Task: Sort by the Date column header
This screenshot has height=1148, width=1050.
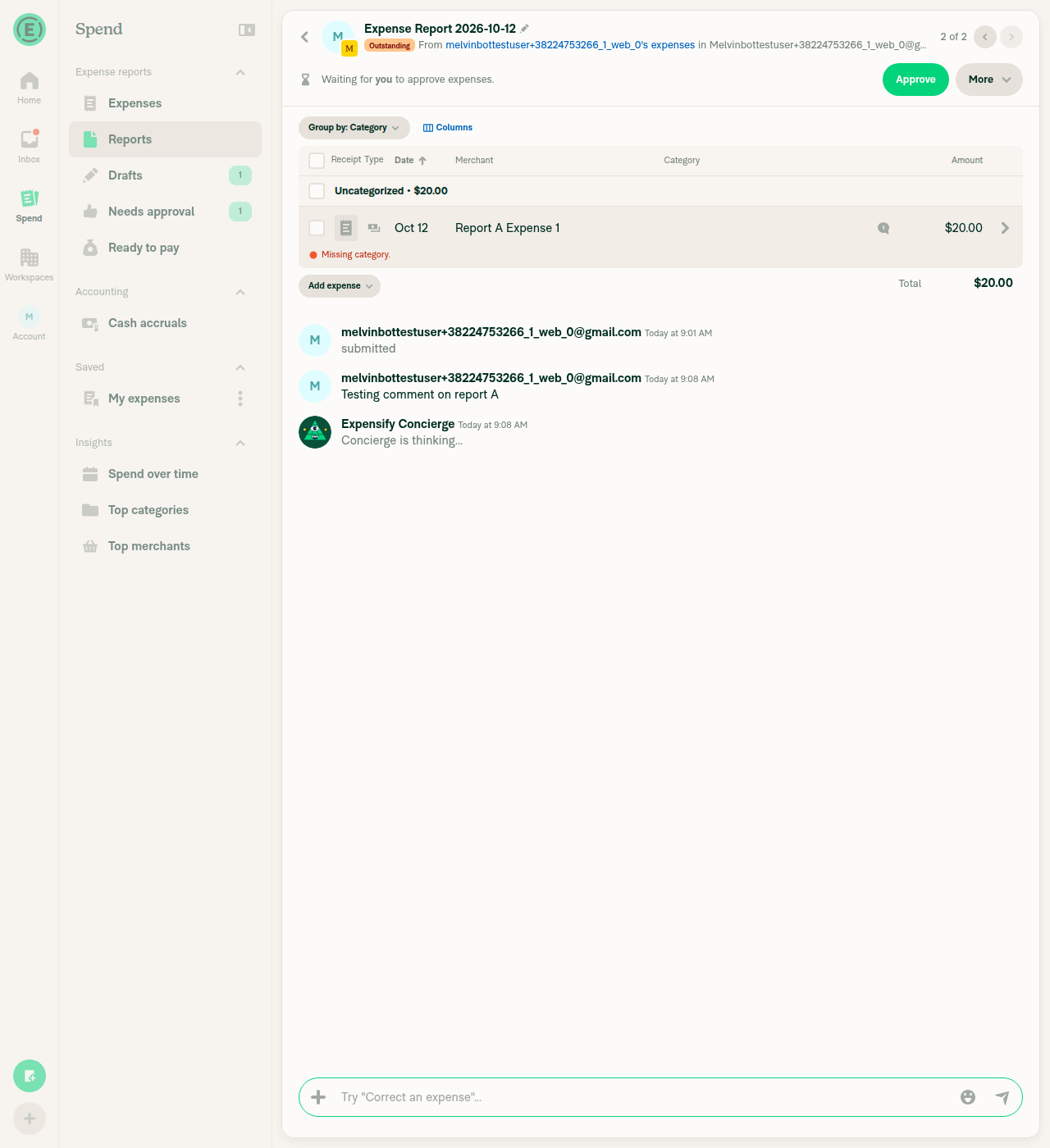Action: click(410, 160)
